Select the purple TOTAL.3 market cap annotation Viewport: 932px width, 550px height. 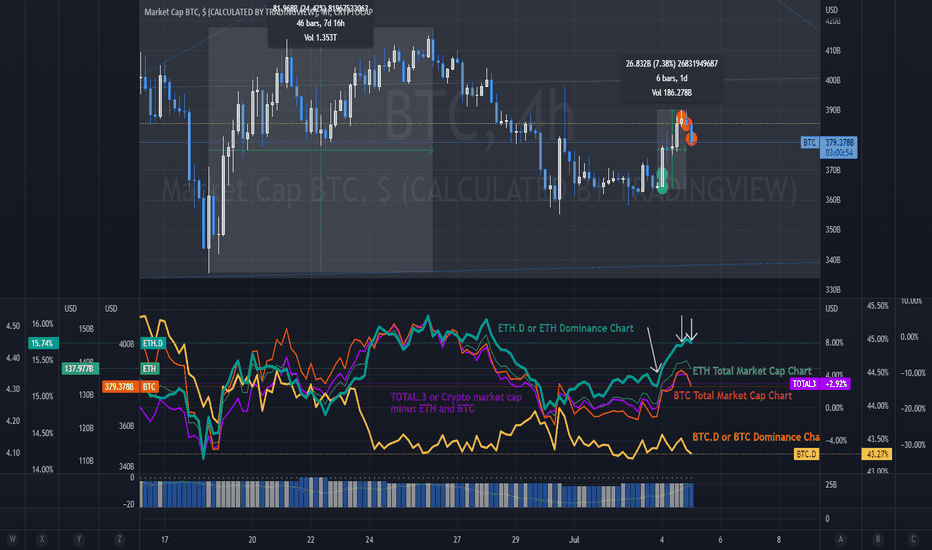(x=456, y=403)
